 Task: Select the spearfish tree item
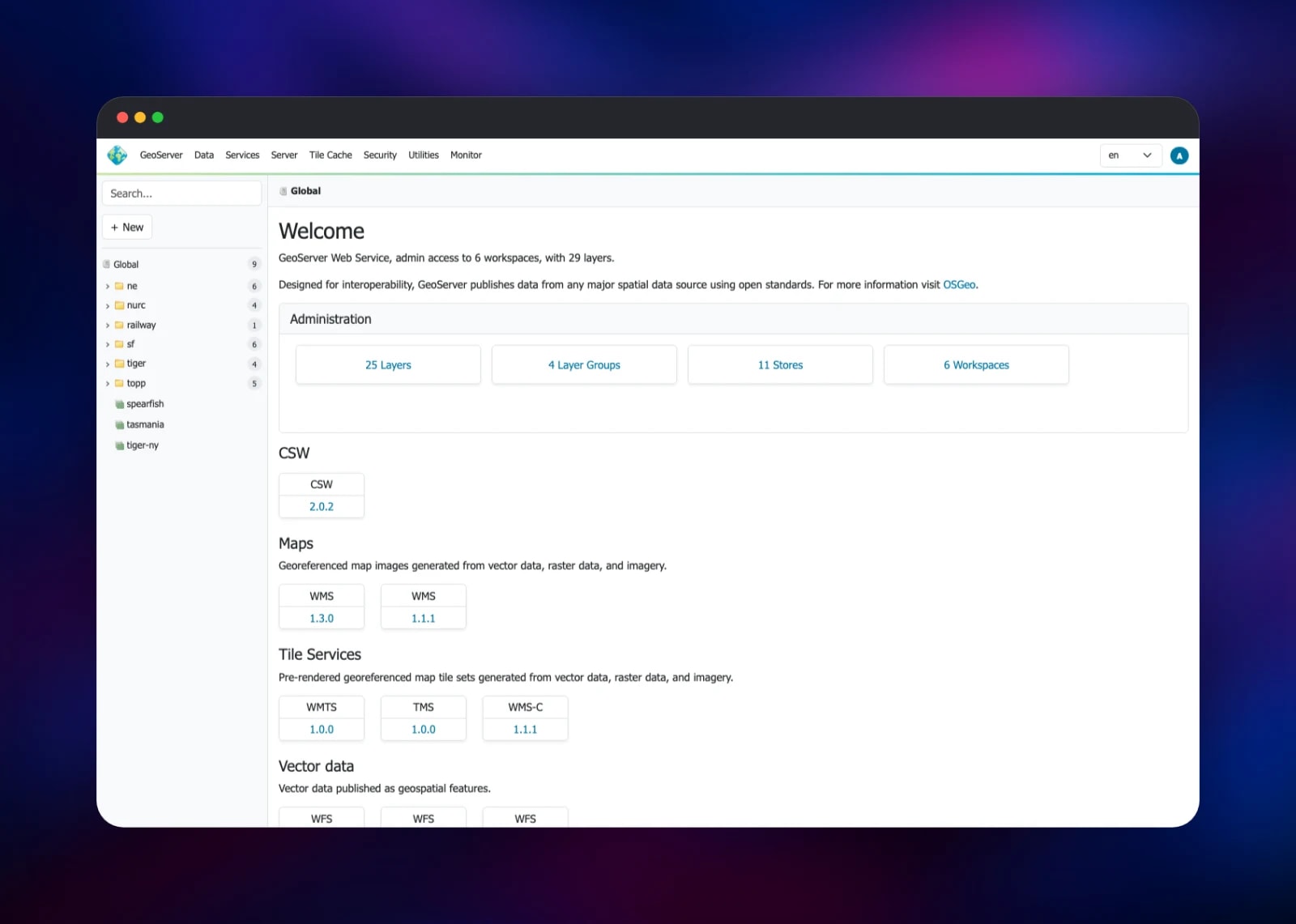pos(145,404)
